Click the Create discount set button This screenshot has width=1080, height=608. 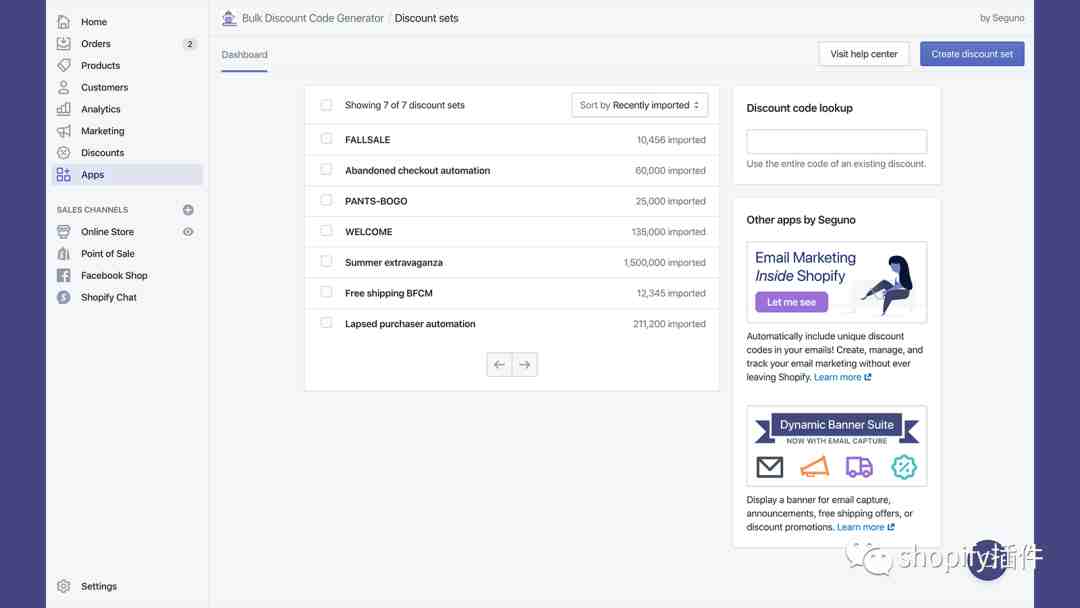pyautogui.click(x=971, y=54)
